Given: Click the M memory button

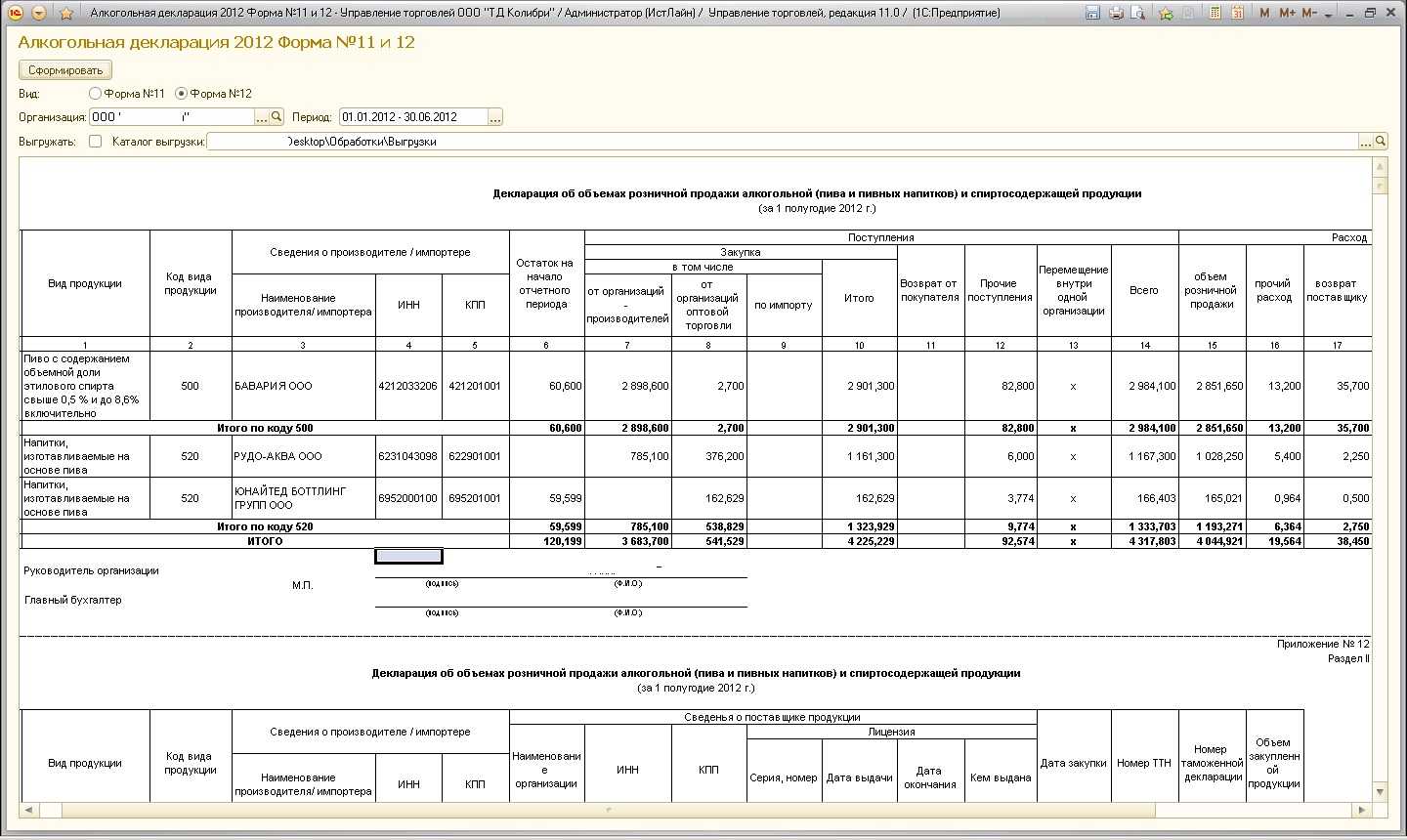Looking at the screenshot, I should point(1265,13).
